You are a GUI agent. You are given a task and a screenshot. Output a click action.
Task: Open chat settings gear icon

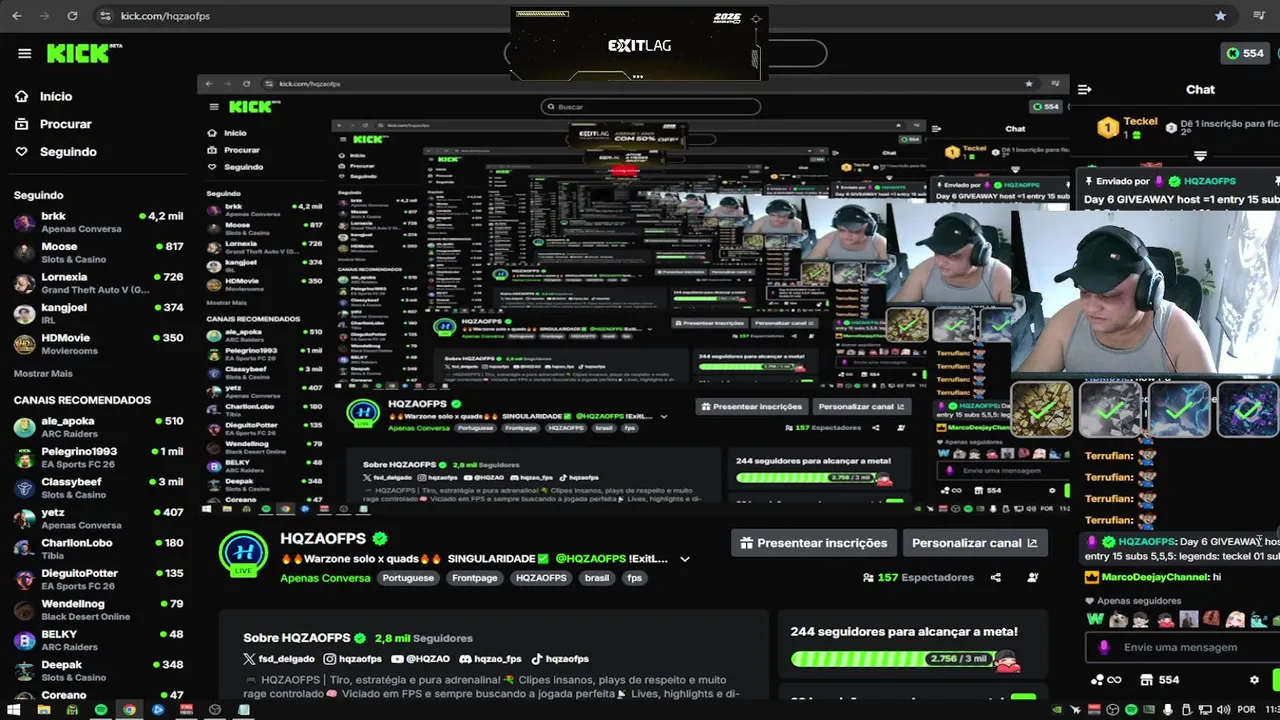1254,680
